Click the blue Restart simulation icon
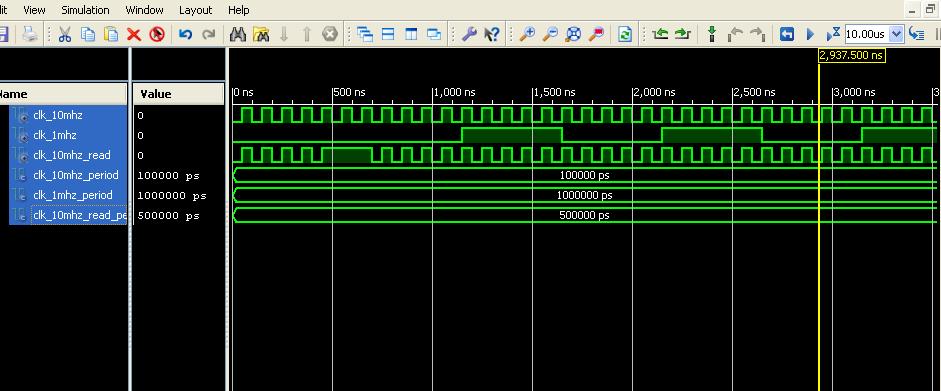 [787, 34]
